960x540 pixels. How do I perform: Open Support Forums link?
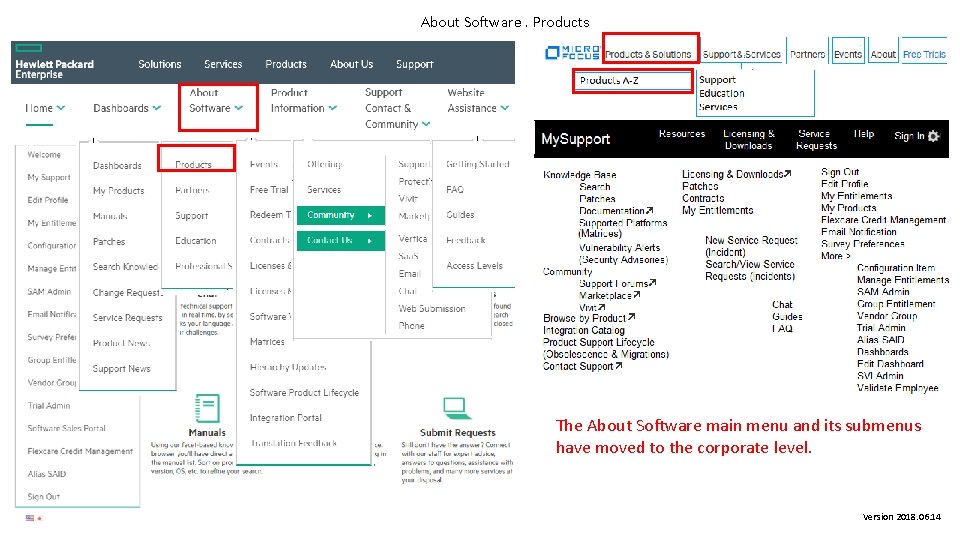[x=617, y=283]
